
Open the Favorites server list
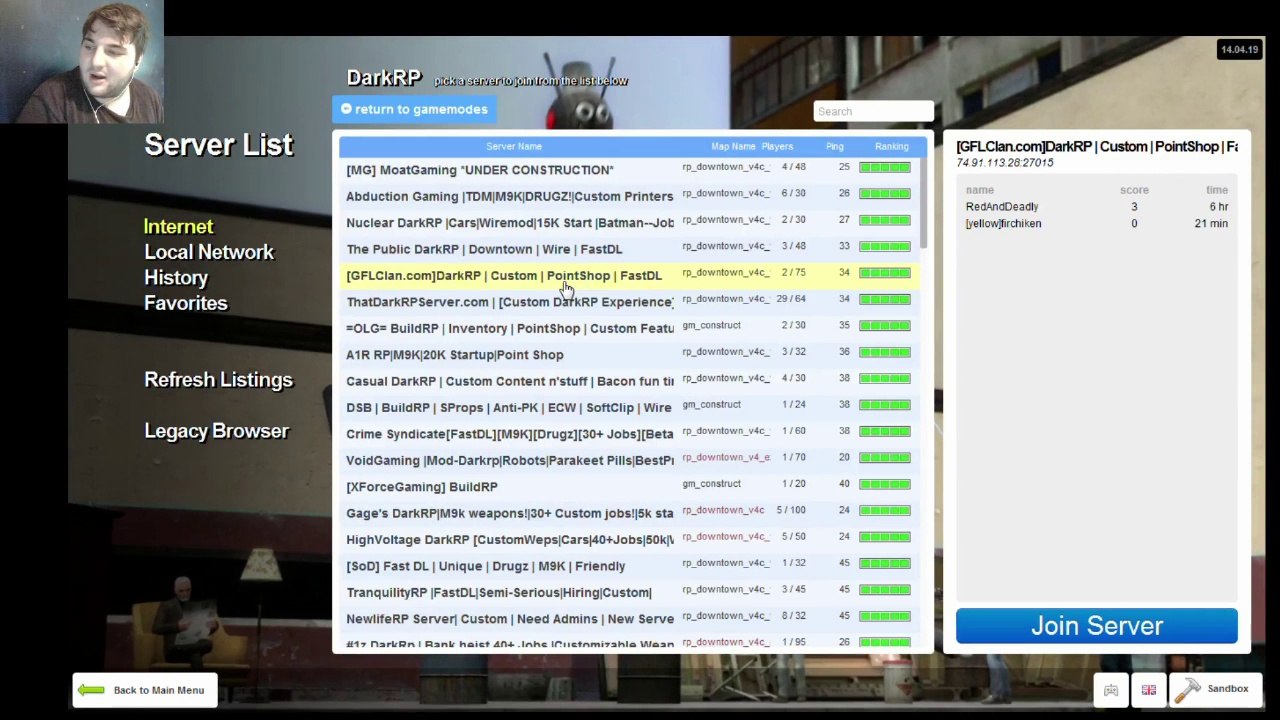pos(185,303)
